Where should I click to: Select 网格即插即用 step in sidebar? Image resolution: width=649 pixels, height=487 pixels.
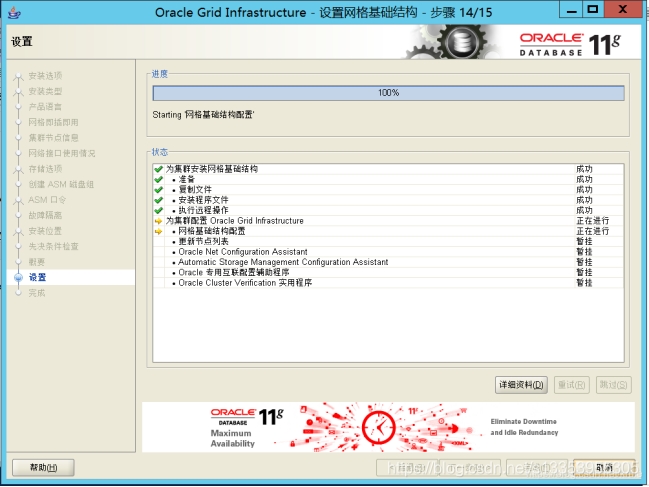pos(53,122)
